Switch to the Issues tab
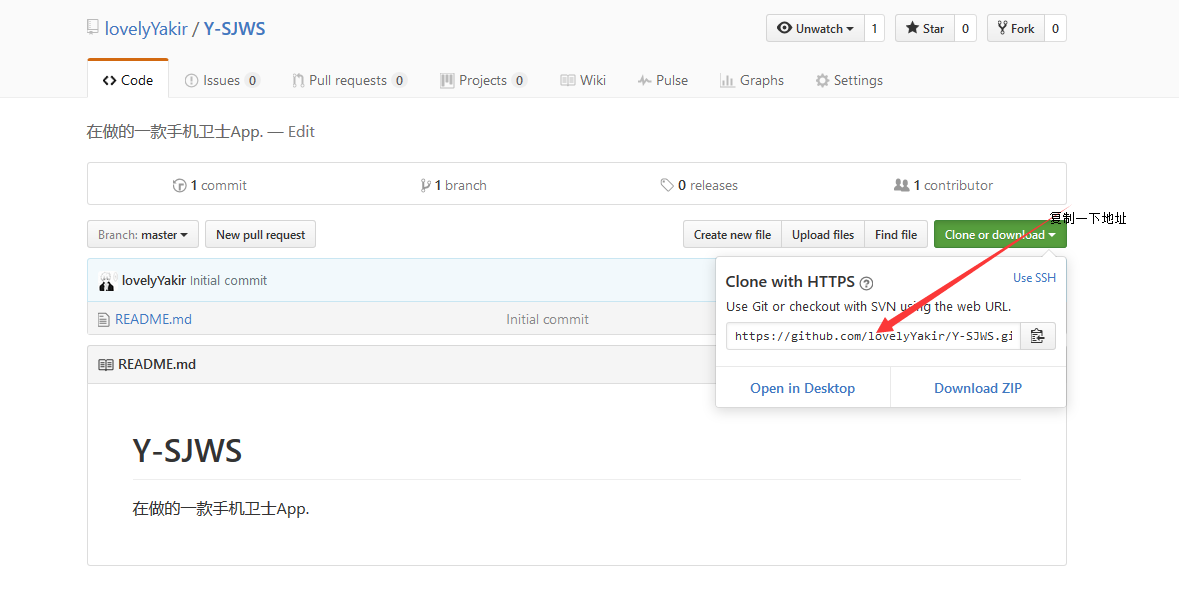This screenshot has height=604, width=1179. coord(222,80)
